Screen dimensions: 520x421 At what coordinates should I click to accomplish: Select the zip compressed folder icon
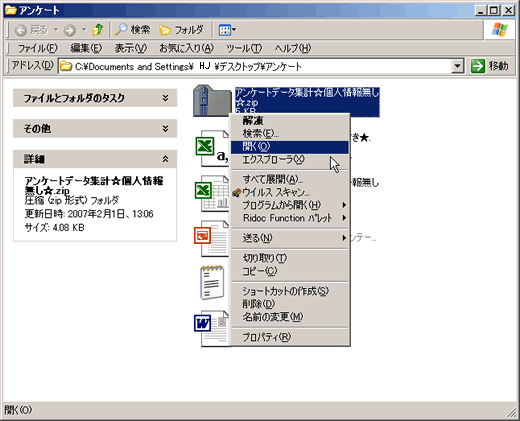coord(212,100)
